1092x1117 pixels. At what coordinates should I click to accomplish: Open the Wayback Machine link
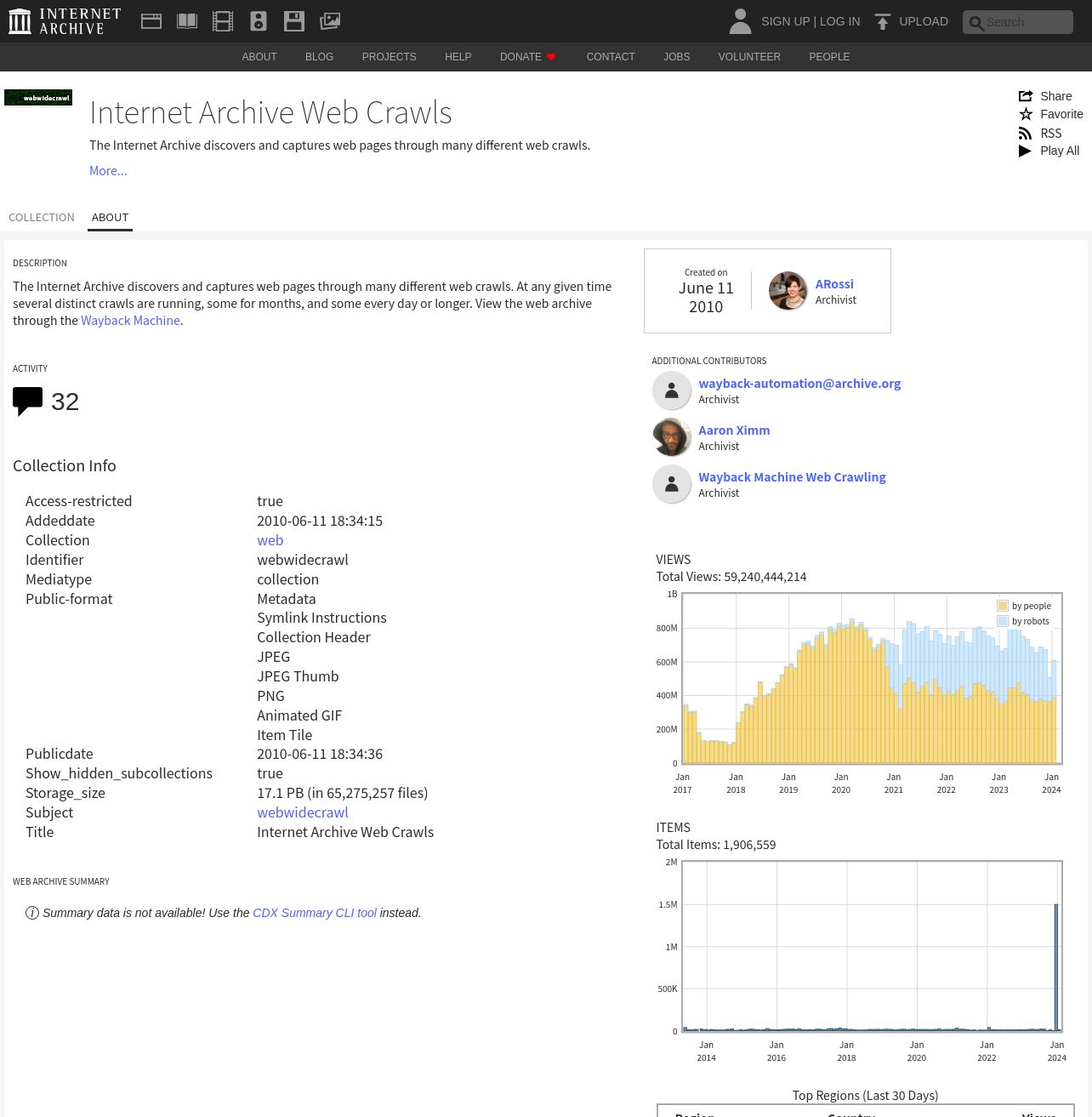tap(130, 321)
